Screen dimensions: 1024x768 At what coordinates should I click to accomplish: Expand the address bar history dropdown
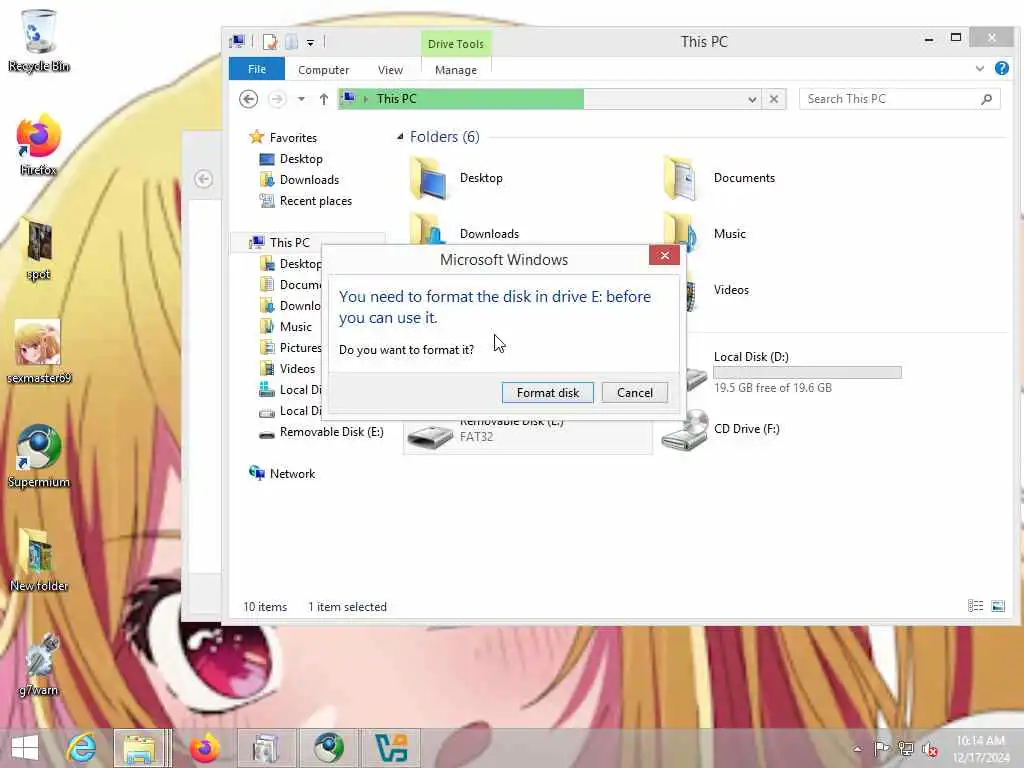point(752,99)
